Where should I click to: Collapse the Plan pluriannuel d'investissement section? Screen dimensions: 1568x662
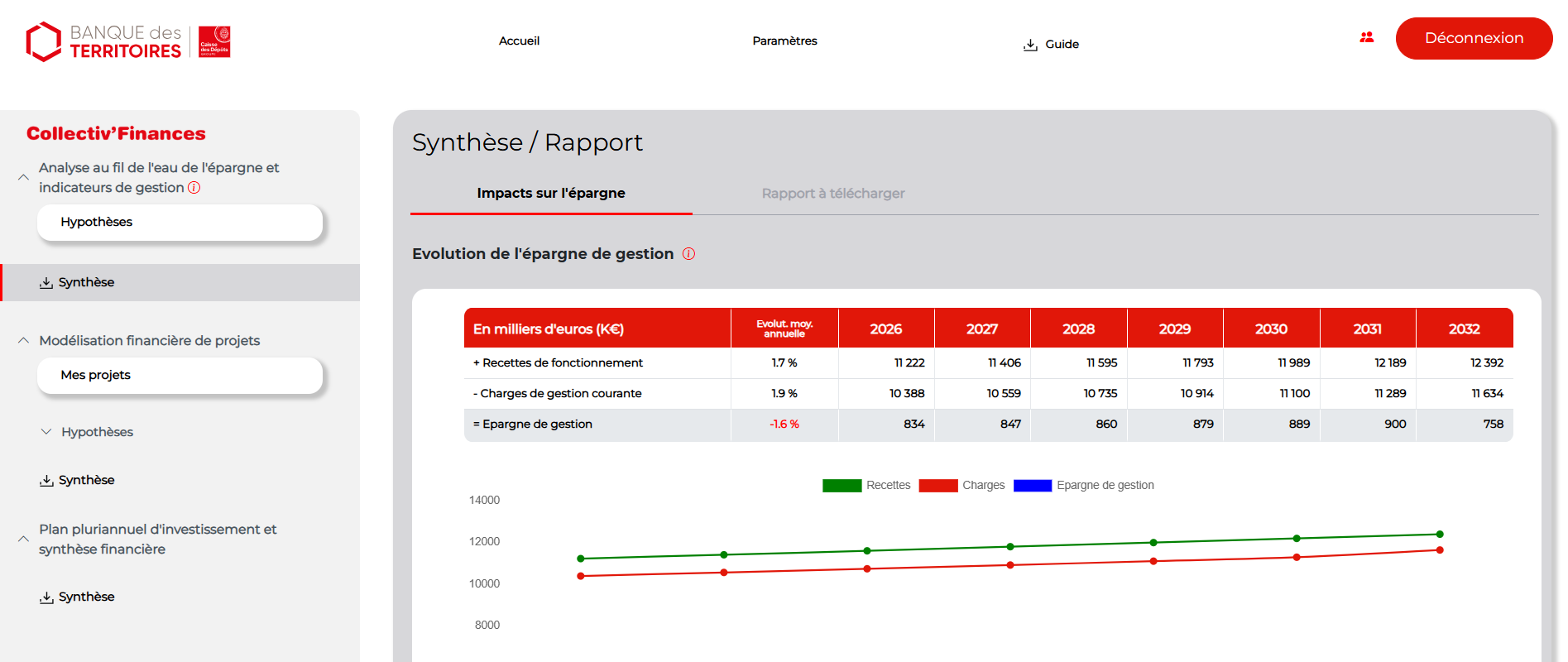pos(23,539)
